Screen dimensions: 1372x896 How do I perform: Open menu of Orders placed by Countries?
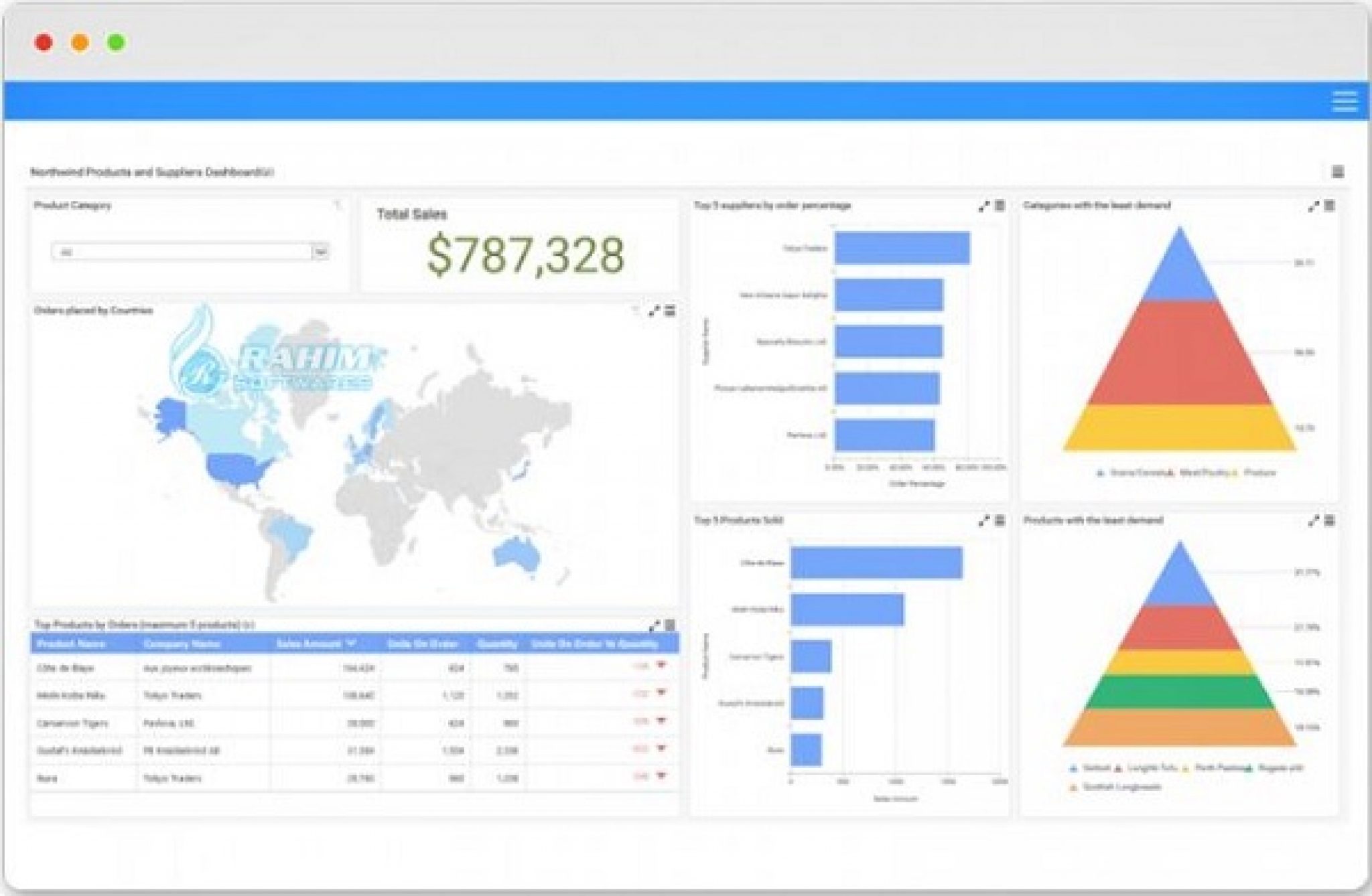(670, 311)
